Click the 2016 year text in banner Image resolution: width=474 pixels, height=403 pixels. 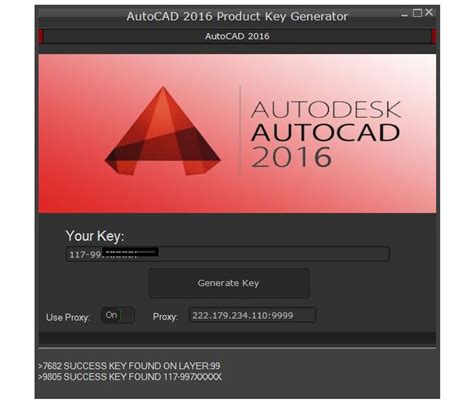click(292, 157)
